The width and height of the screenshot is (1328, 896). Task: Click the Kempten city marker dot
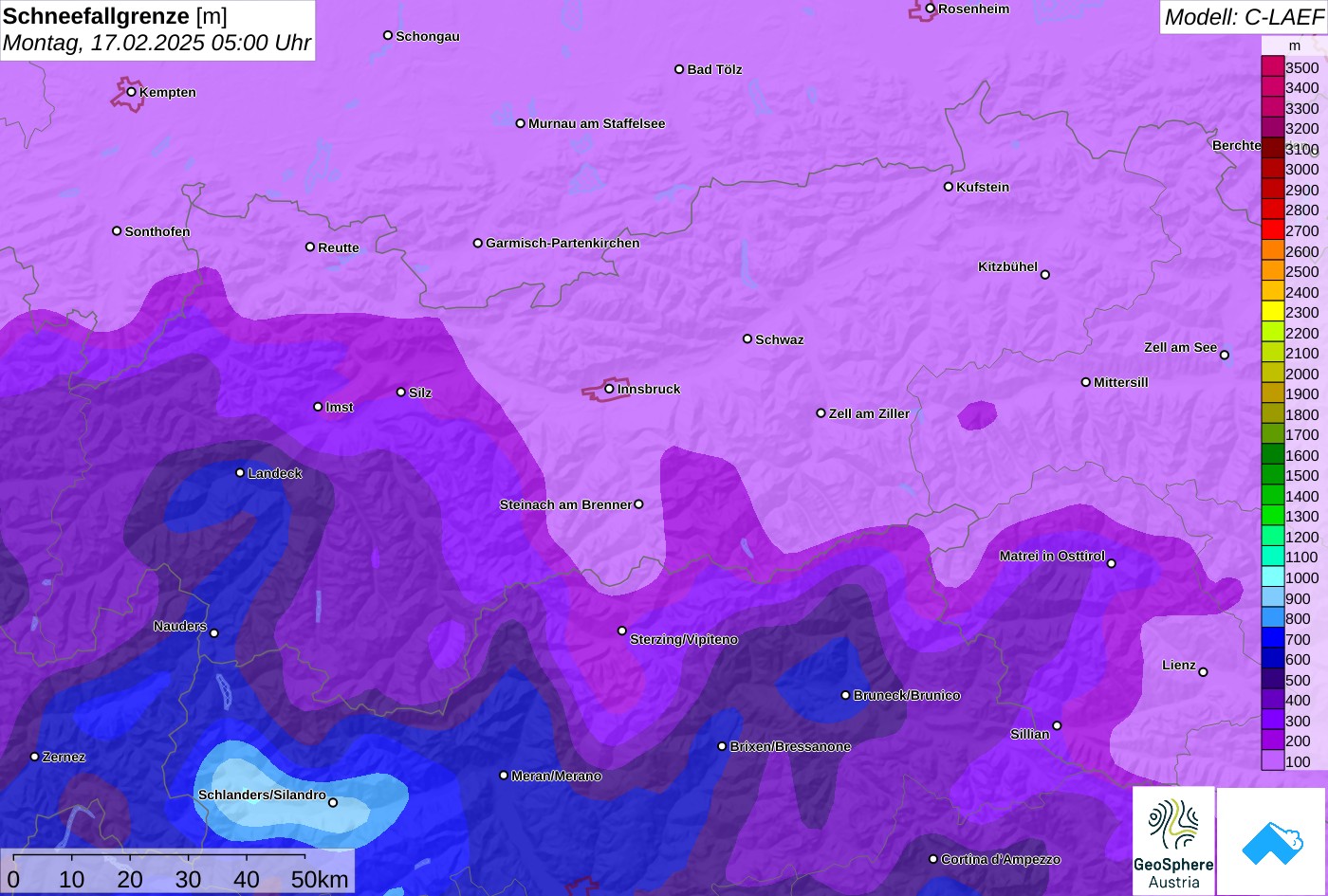click(x=131, y=92)
